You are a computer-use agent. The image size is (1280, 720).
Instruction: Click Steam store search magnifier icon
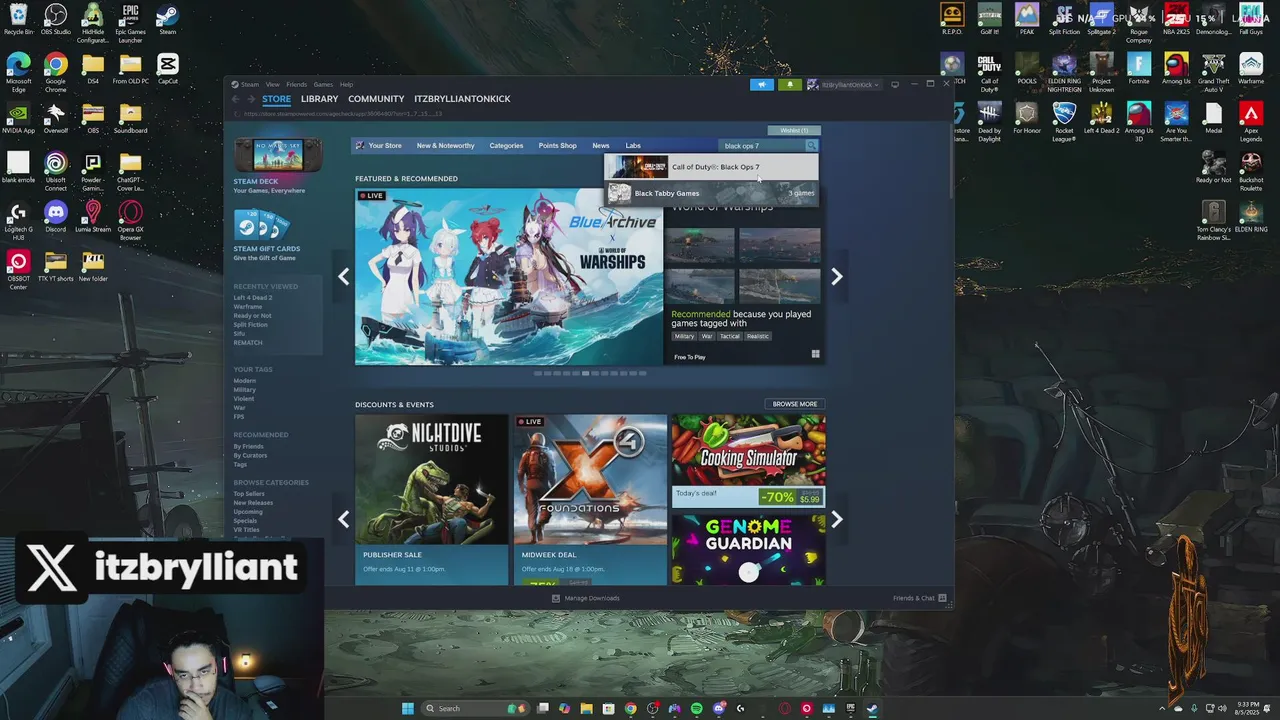tap(811, 146)
